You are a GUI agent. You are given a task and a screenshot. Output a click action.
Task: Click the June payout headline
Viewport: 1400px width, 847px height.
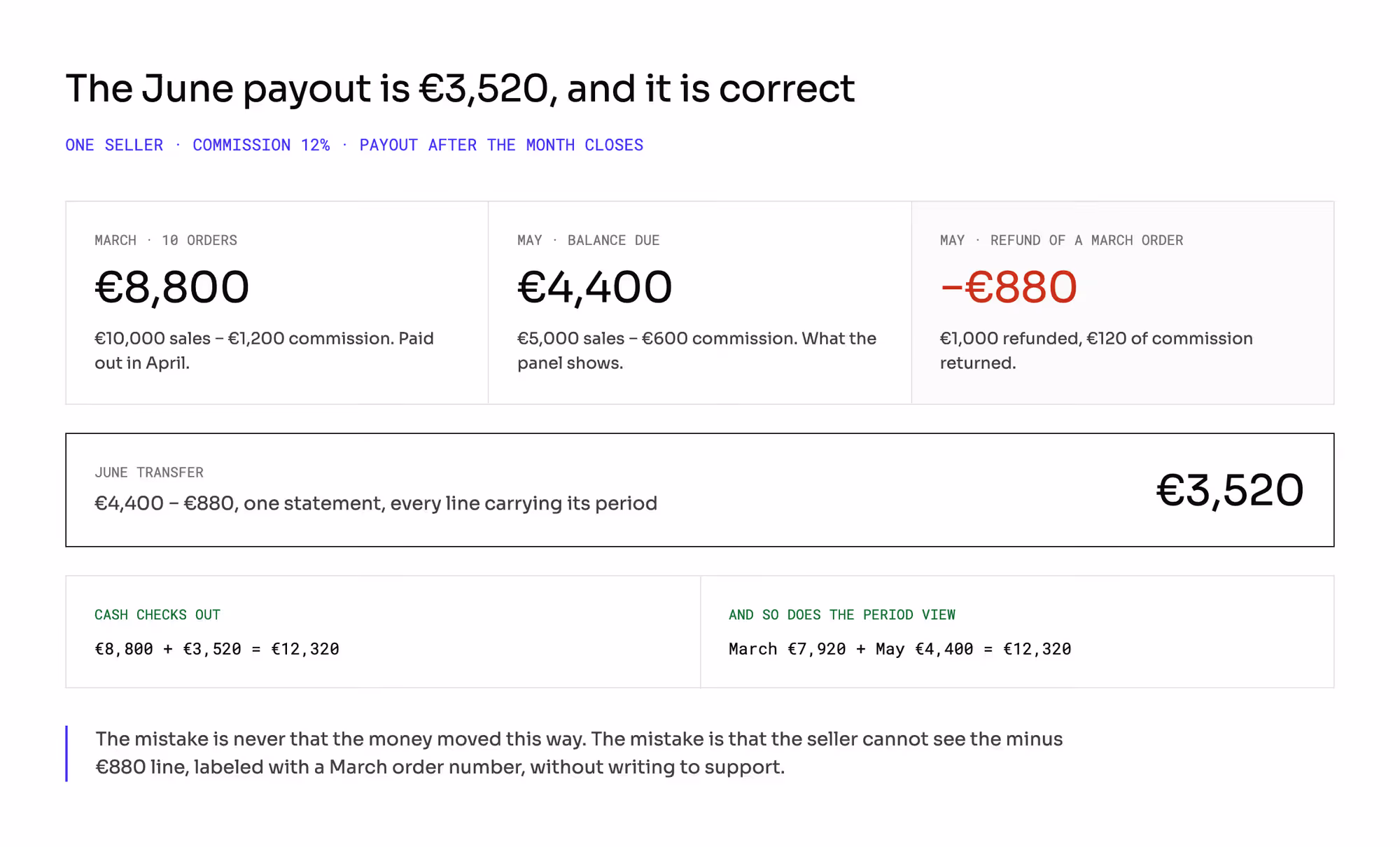point(460,89)
